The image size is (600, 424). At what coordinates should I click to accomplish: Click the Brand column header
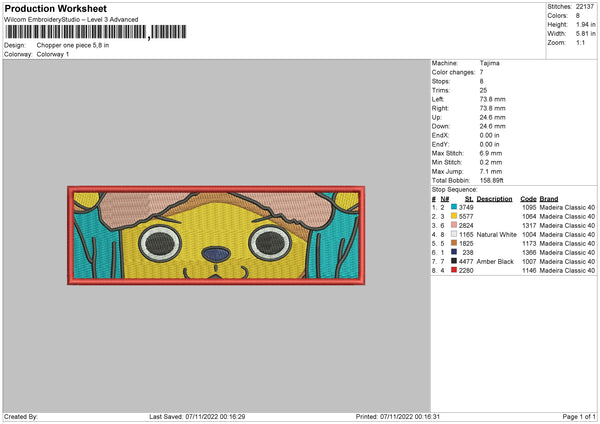pos(550,198)
